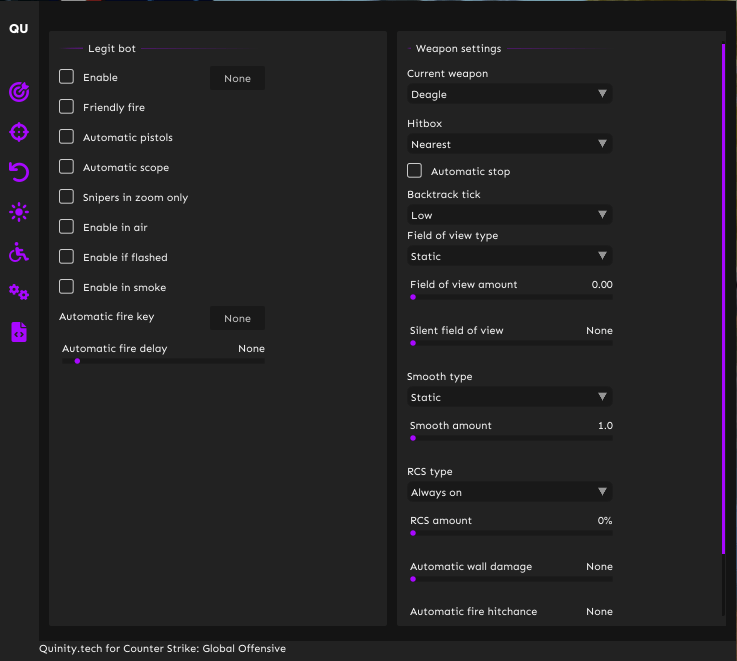737x661 pixels.
Task: Click the 1.0 smooth amount value
Action: 605,425
